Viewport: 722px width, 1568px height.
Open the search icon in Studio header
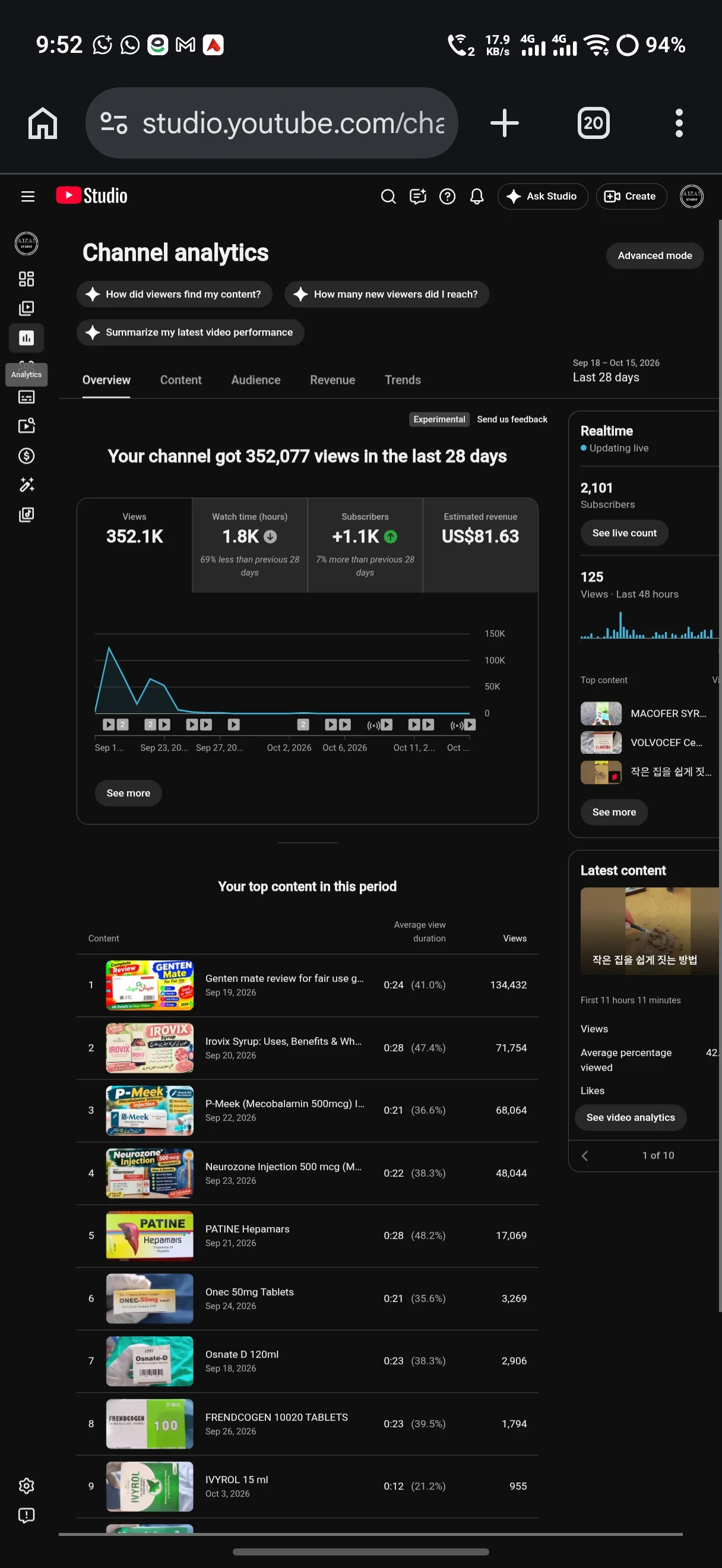(x=388, y=196)
